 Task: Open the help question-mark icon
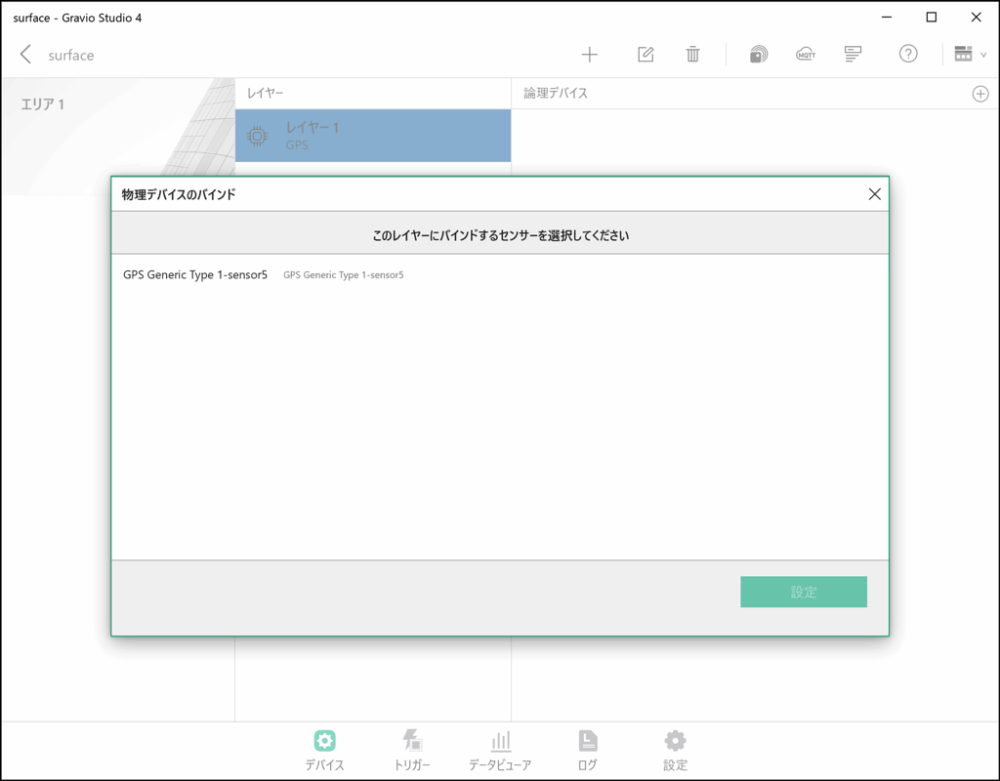pos(908,54)
